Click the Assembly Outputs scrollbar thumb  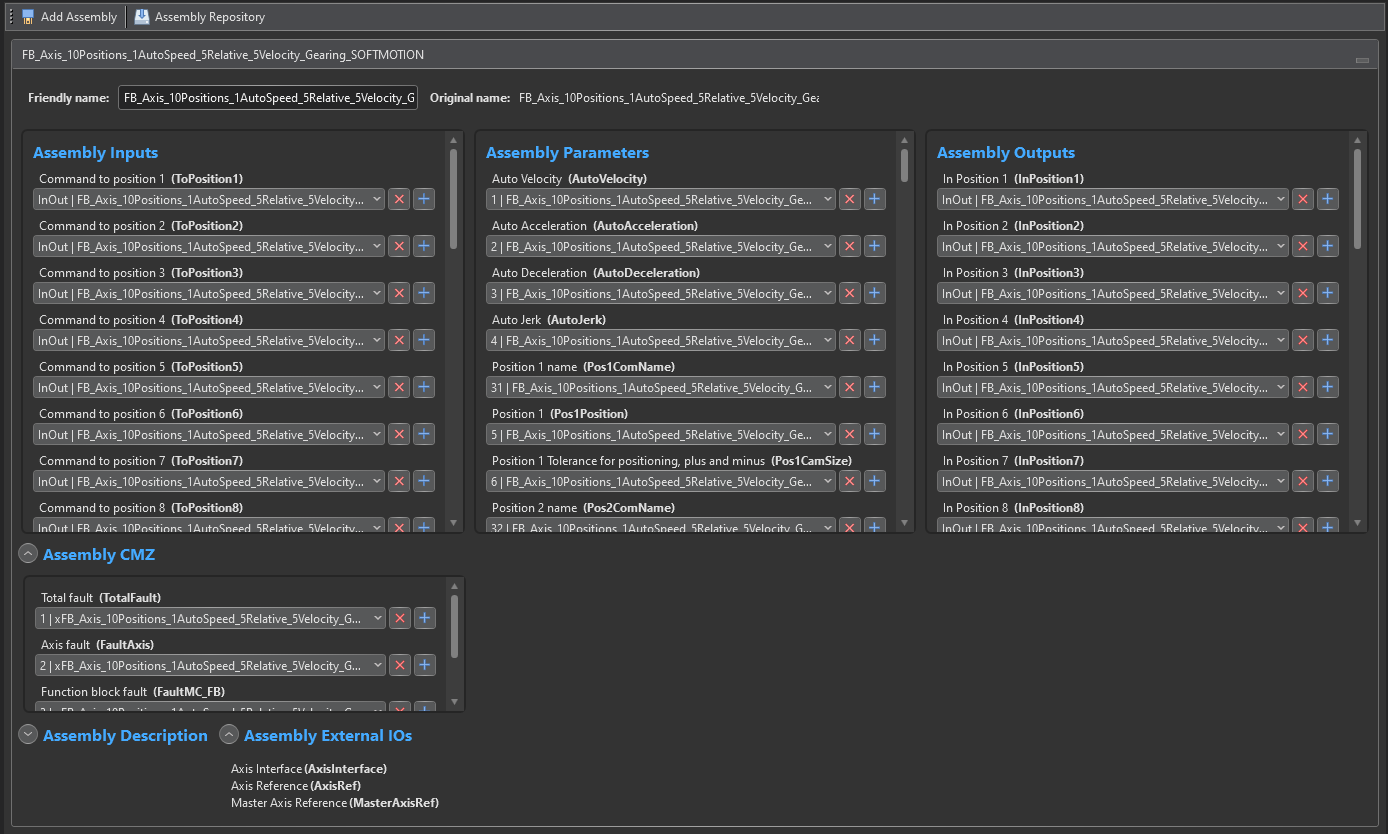1357,199
